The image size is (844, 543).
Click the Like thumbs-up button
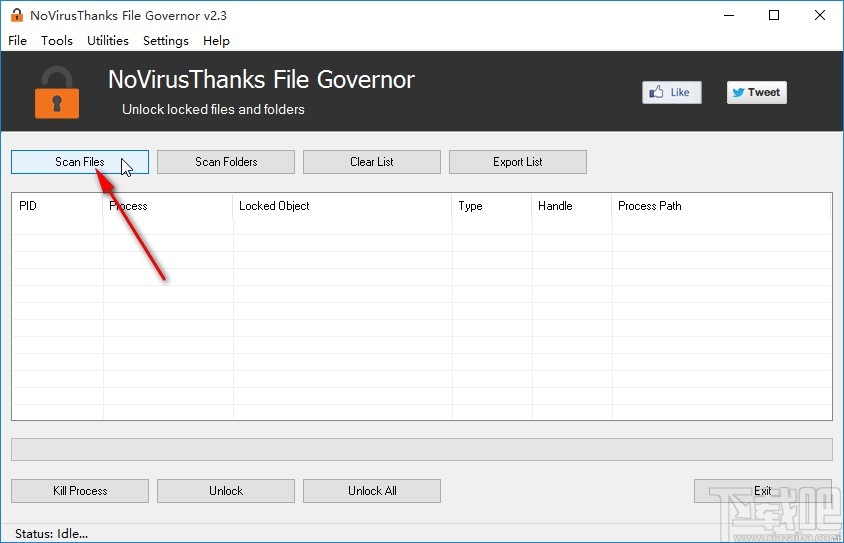click(672, 93)
